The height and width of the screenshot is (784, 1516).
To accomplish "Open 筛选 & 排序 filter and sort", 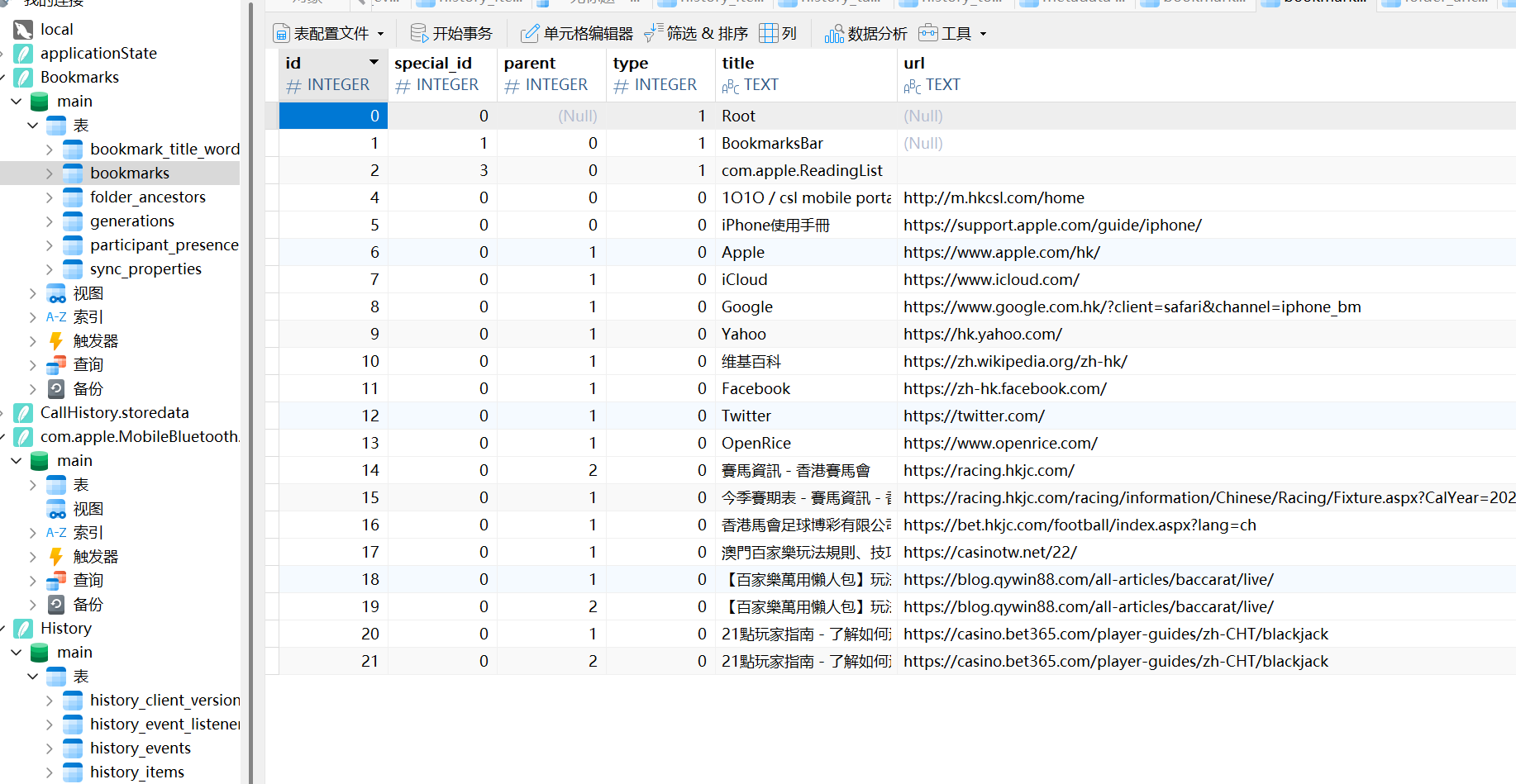I will (x=696, y=33).
